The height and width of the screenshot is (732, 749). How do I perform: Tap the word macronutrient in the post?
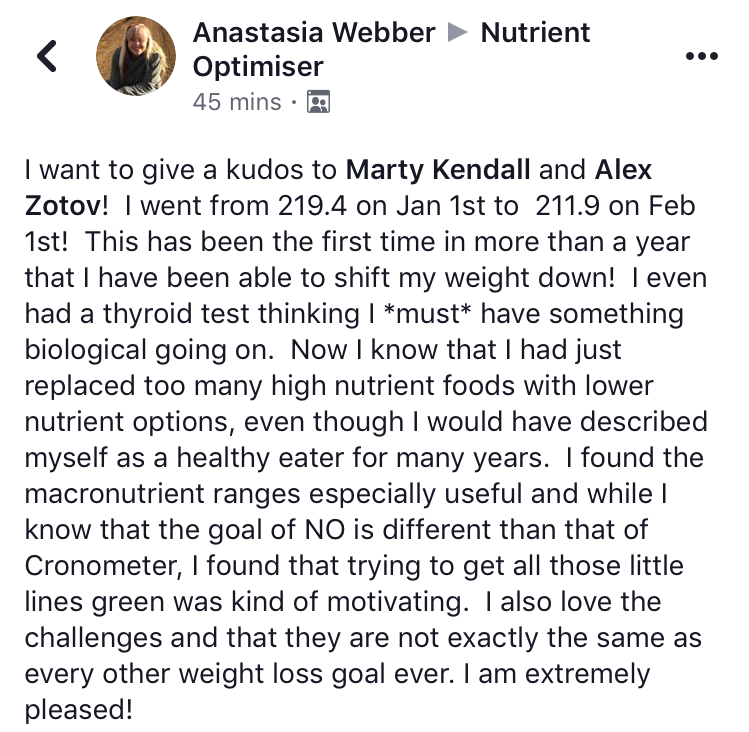pyautogui.click(x=115, y=494)
